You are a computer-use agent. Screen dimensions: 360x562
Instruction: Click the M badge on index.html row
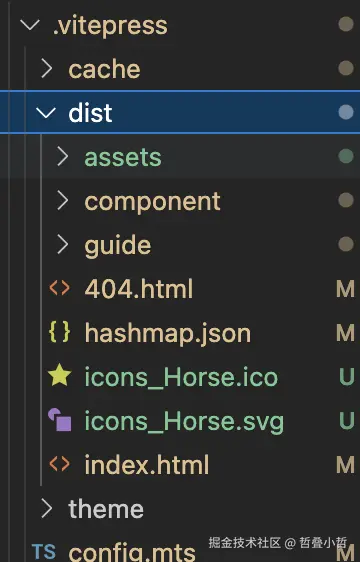tap(345, 465)
